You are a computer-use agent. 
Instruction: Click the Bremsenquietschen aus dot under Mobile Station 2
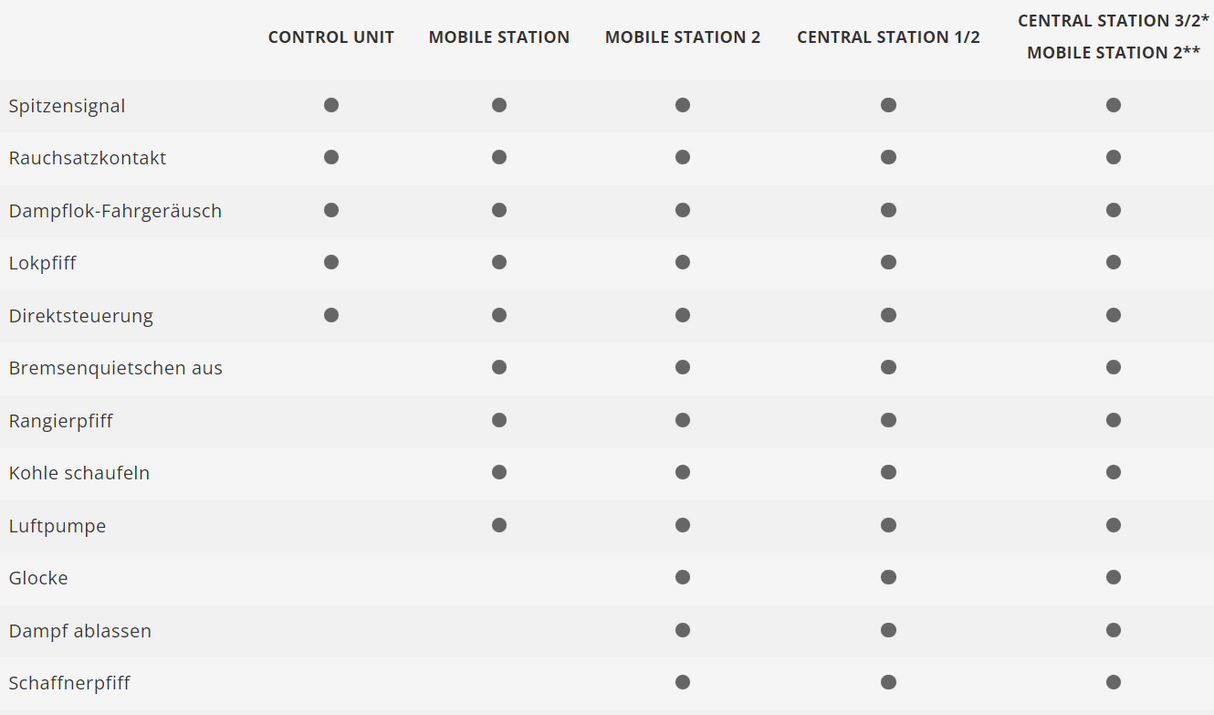click(x=682, y=367)
